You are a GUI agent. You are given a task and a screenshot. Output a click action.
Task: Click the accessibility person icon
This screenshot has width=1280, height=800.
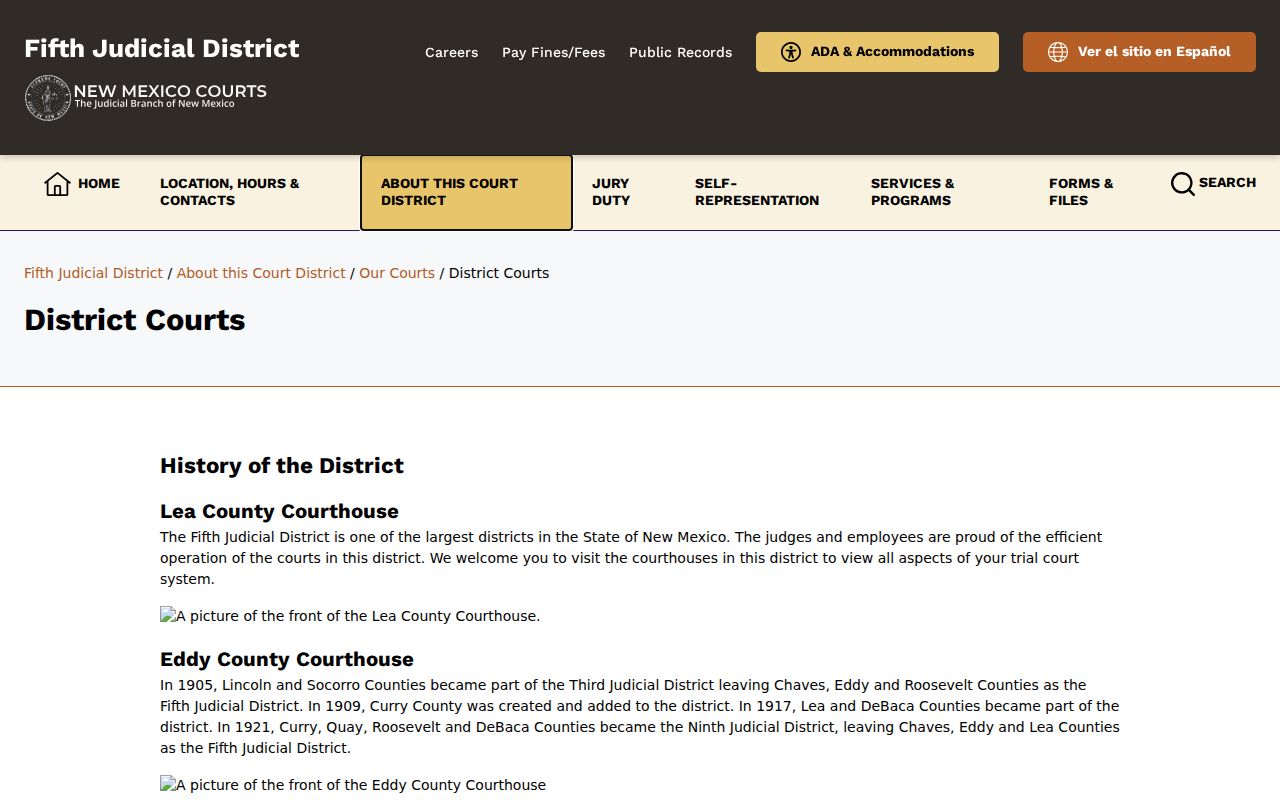click(x=791, y=52)
